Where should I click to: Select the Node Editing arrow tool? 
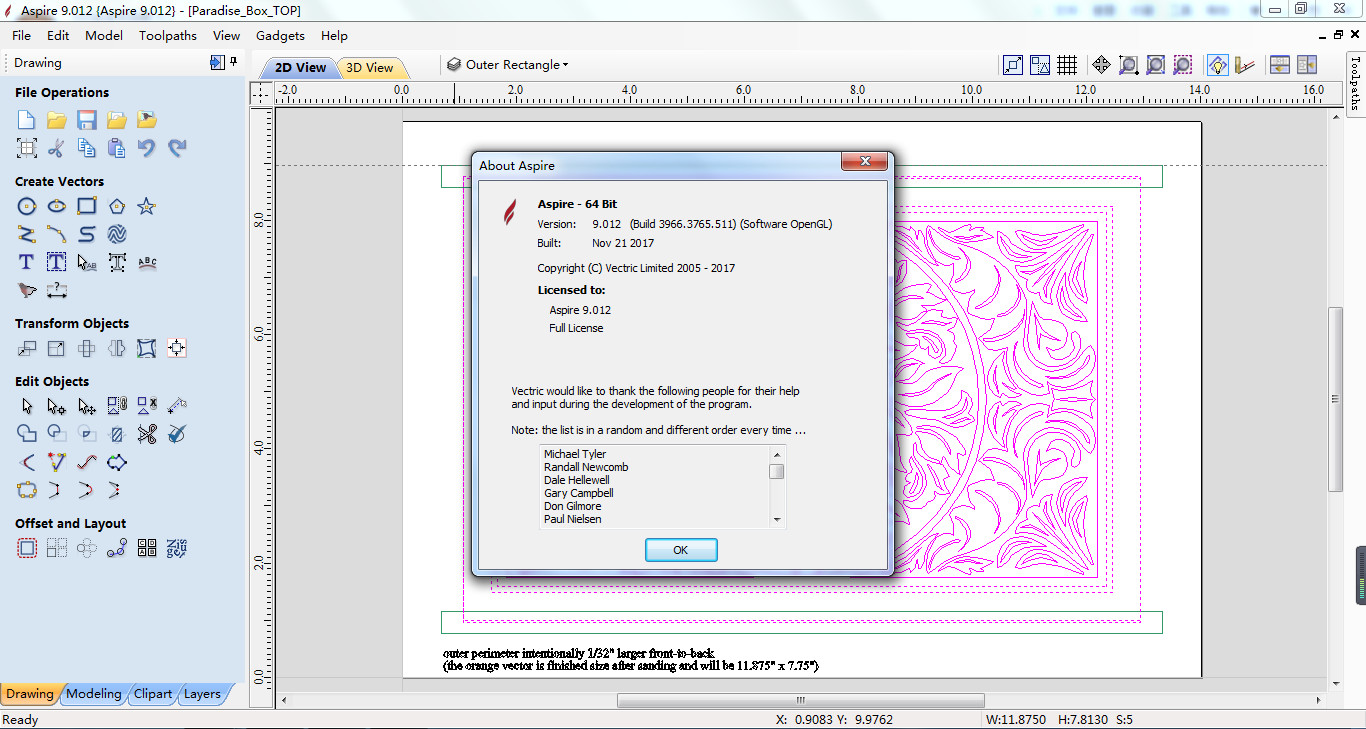(57, 406)
